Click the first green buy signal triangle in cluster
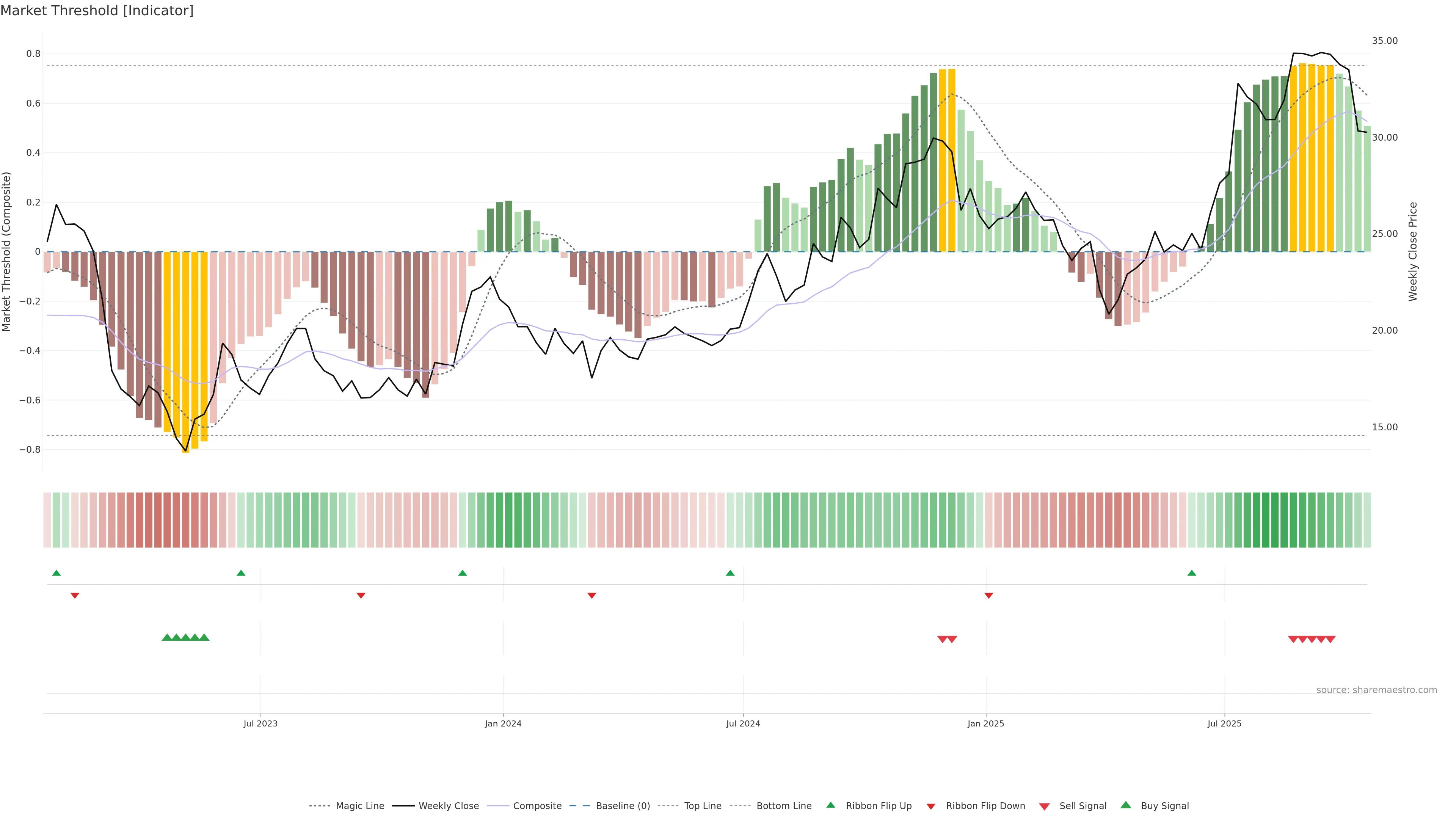 [x=167, y=637]
